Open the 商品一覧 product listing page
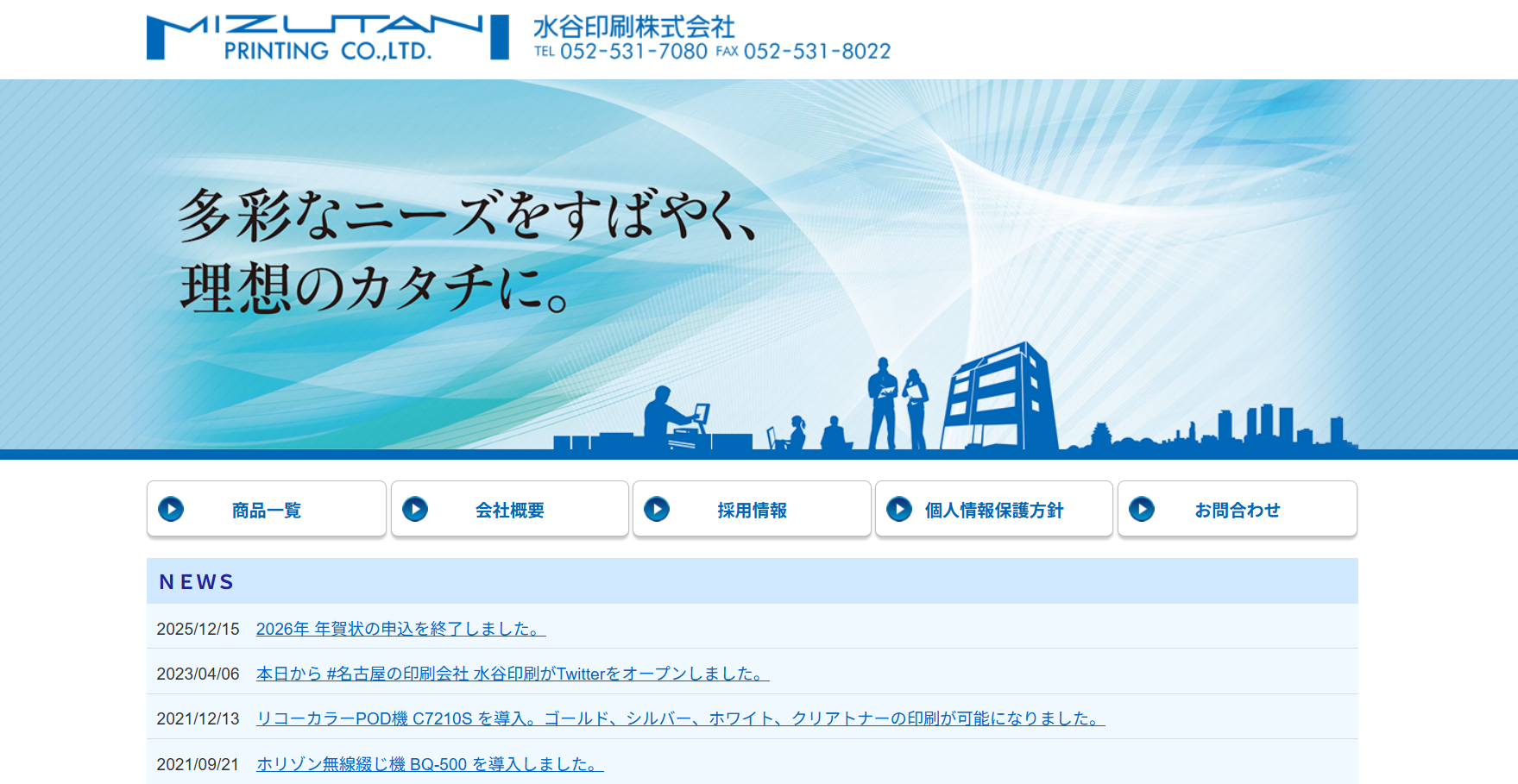Screen dimensions: 1518x784 (266, 509)
